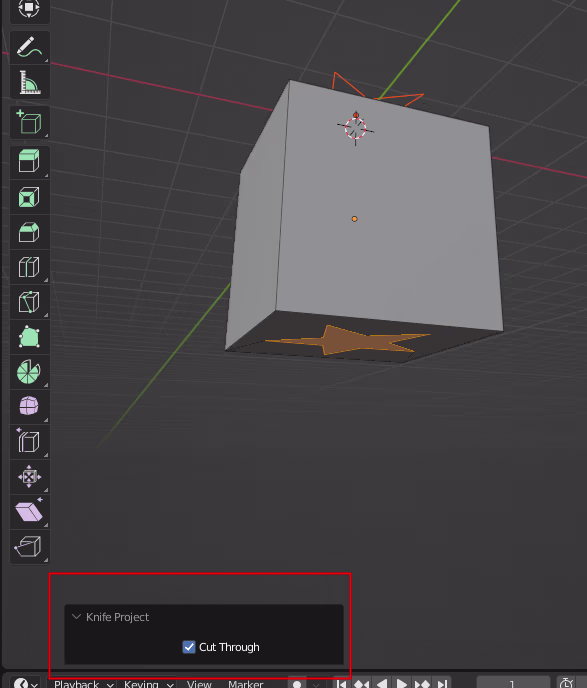Open the Playback popover
This screenshot has height=688, width=587.
83,684
